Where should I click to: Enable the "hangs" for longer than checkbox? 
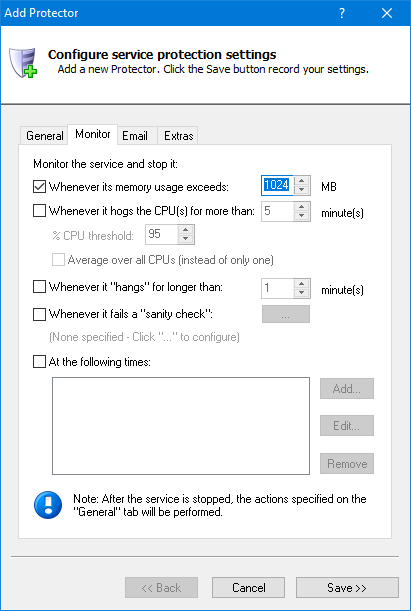click(39, 287)
